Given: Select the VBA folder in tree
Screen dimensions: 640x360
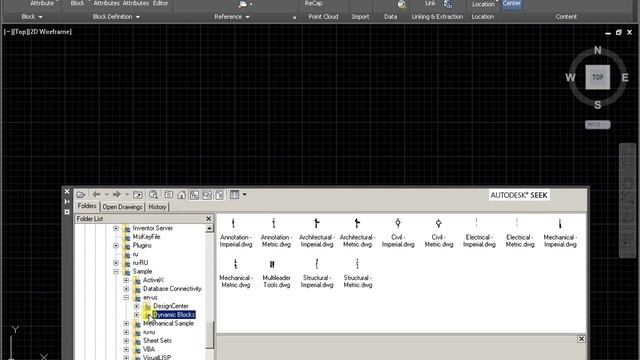Looking at the screenshot, I should 149,349.
